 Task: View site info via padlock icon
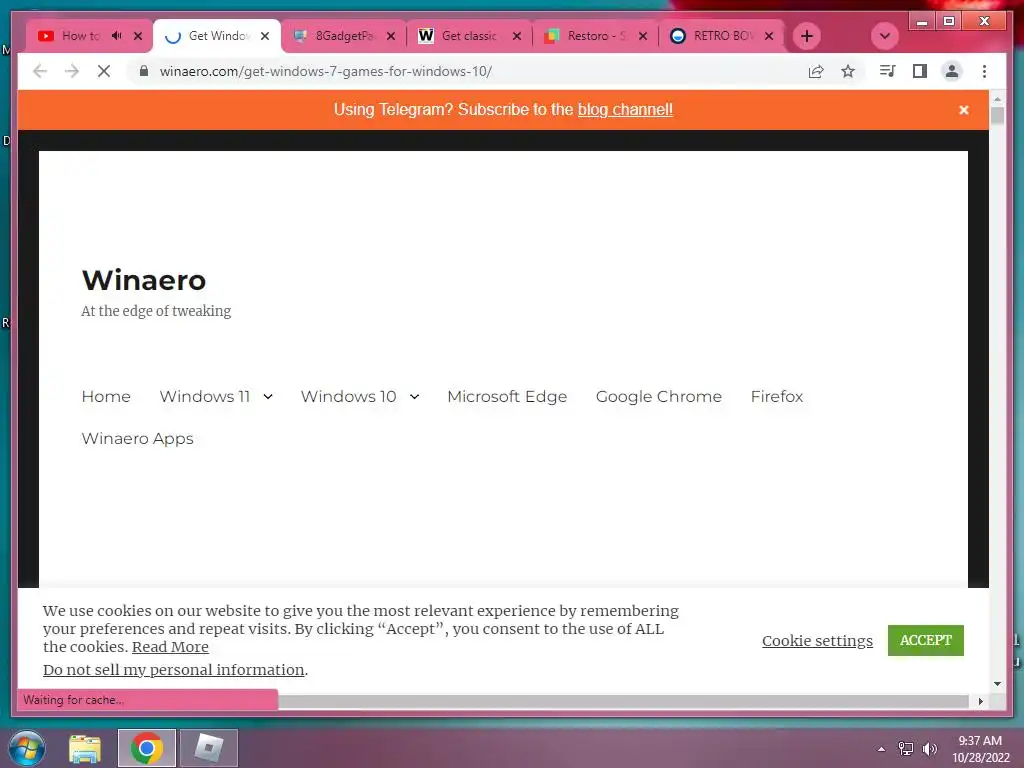click(x=144, y=71)
